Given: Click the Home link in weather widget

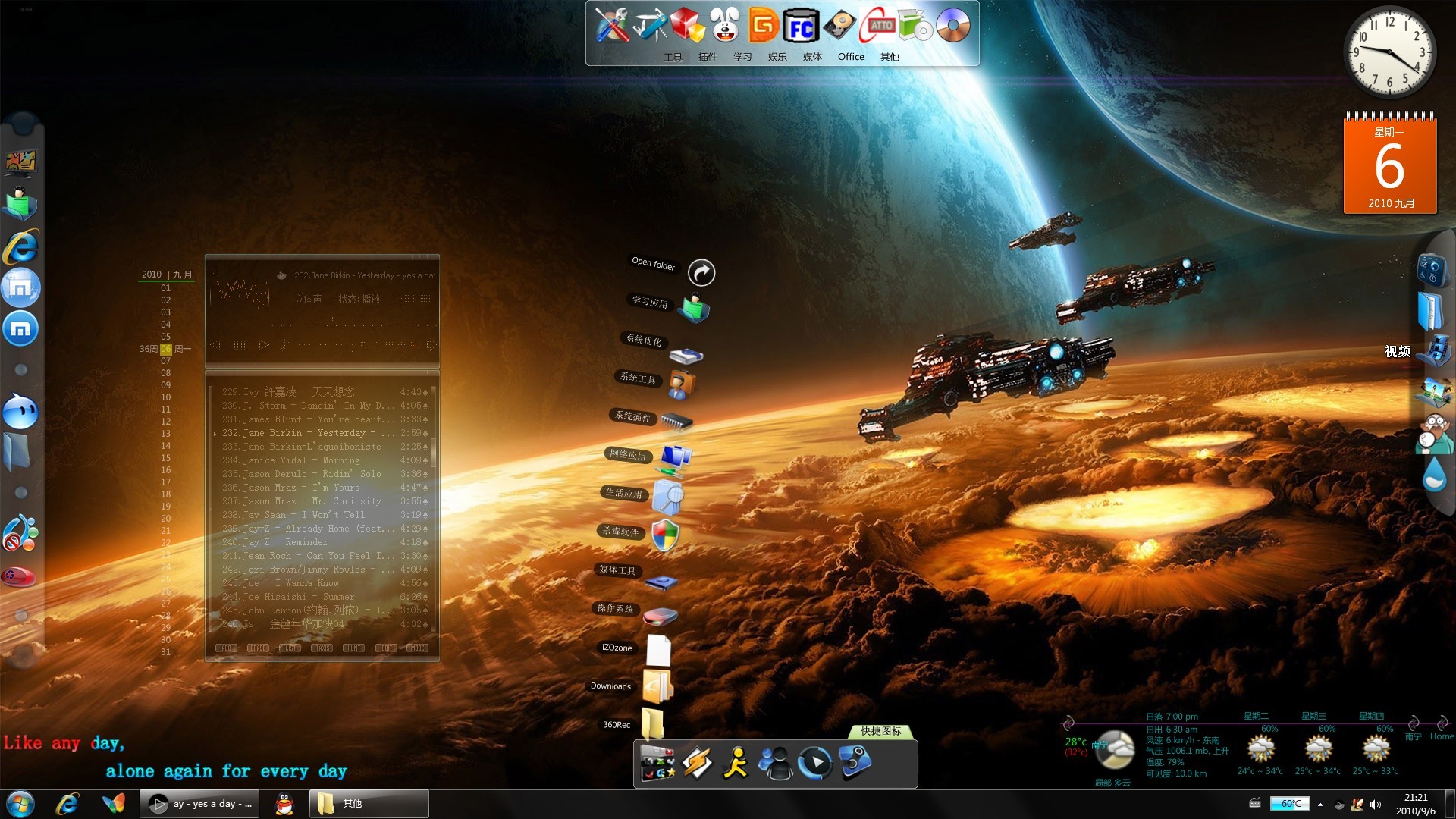Looking at the screenshot, I should 1442,736.
